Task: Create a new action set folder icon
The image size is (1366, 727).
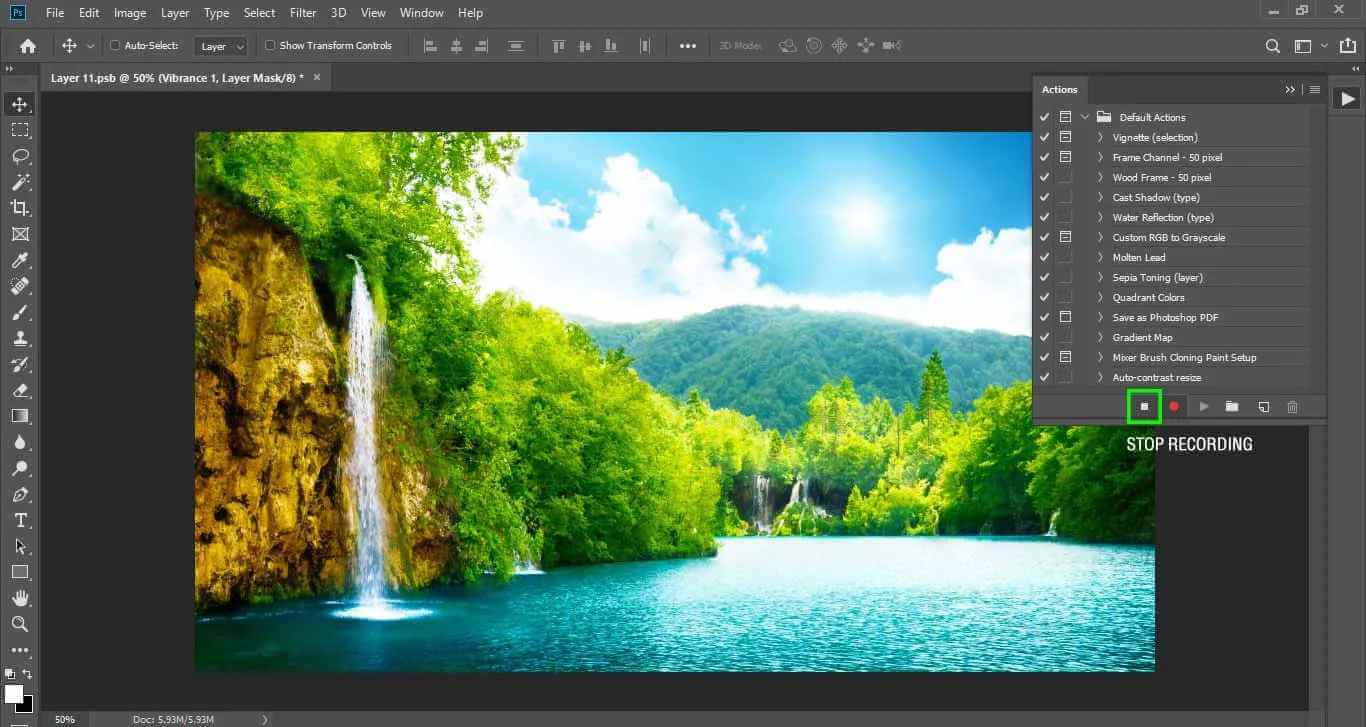Action: pyautogui.click(x=1232, y=407)
